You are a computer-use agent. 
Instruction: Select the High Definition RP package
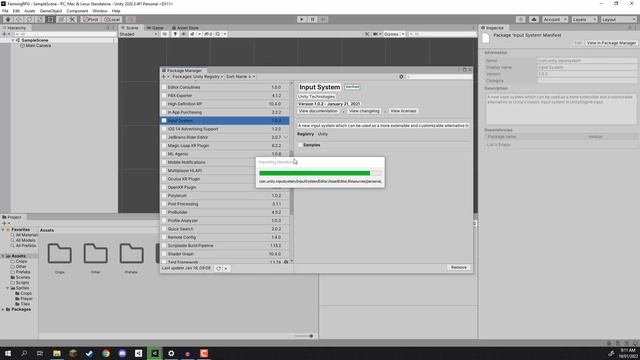225,104
